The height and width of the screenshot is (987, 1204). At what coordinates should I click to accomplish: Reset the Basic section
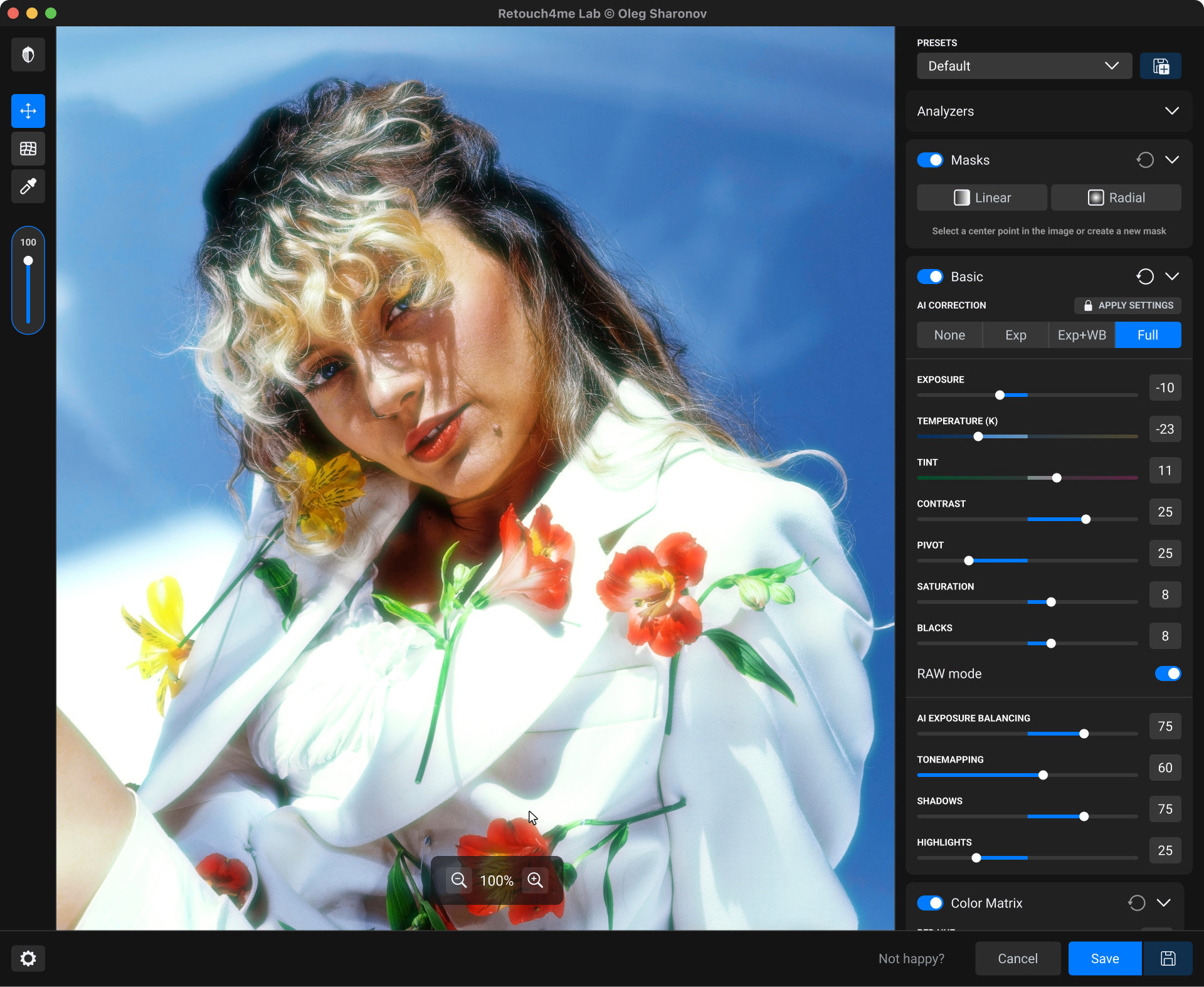point(1145,277)
